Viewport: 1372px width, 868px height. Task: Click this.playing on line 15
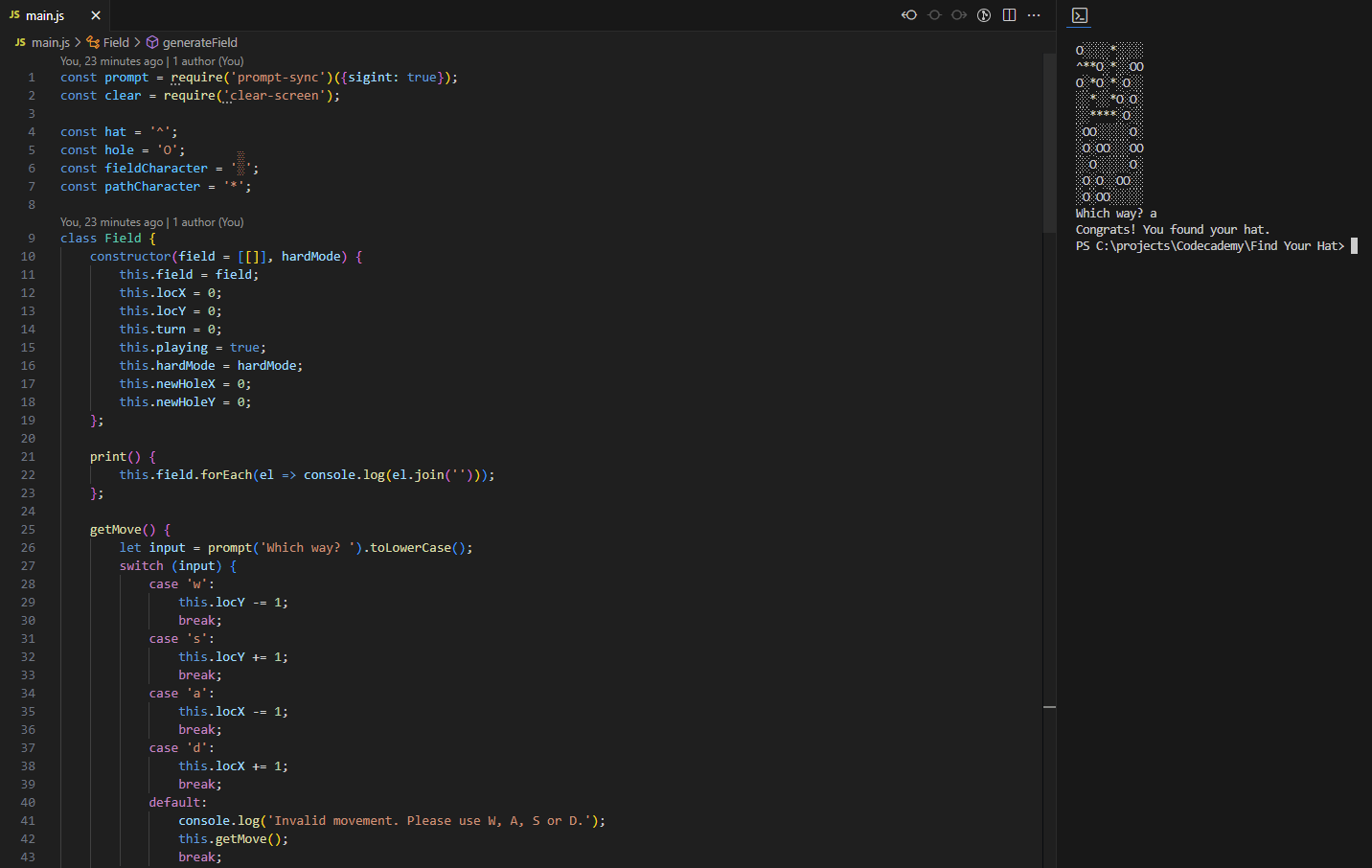(x=164, y=348)
